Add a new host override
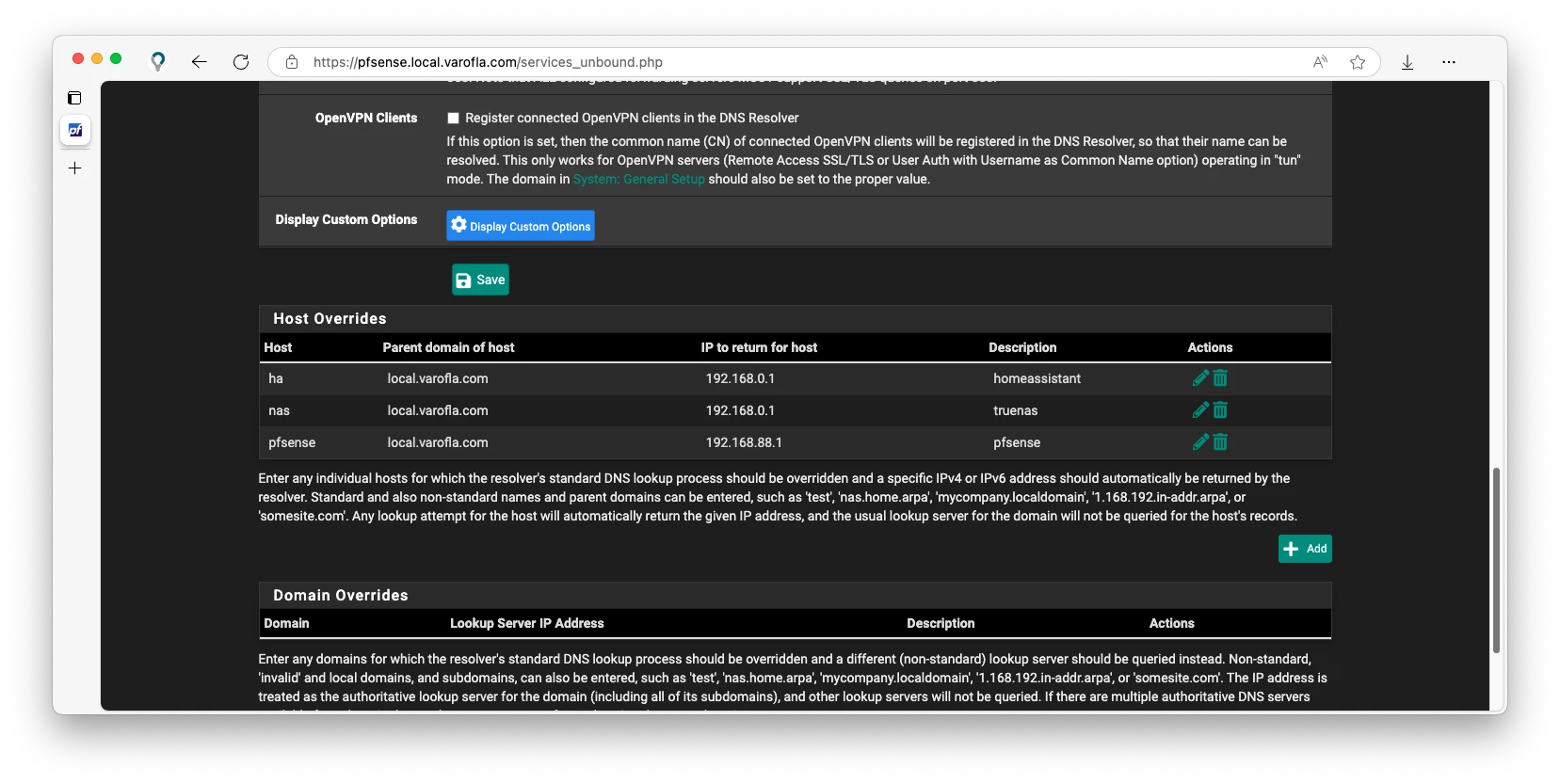 [1304, 549]
